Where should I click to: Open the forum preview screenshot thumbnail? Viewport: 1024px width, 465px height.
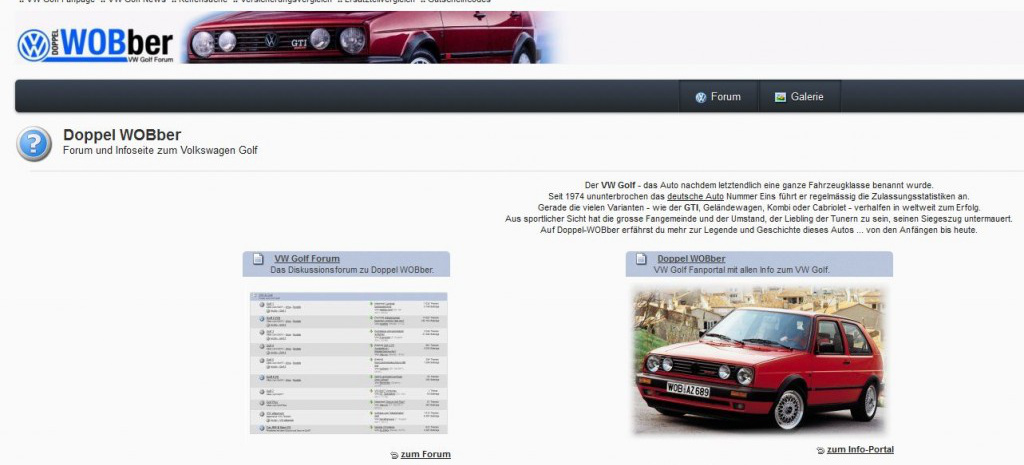point(348,363)
